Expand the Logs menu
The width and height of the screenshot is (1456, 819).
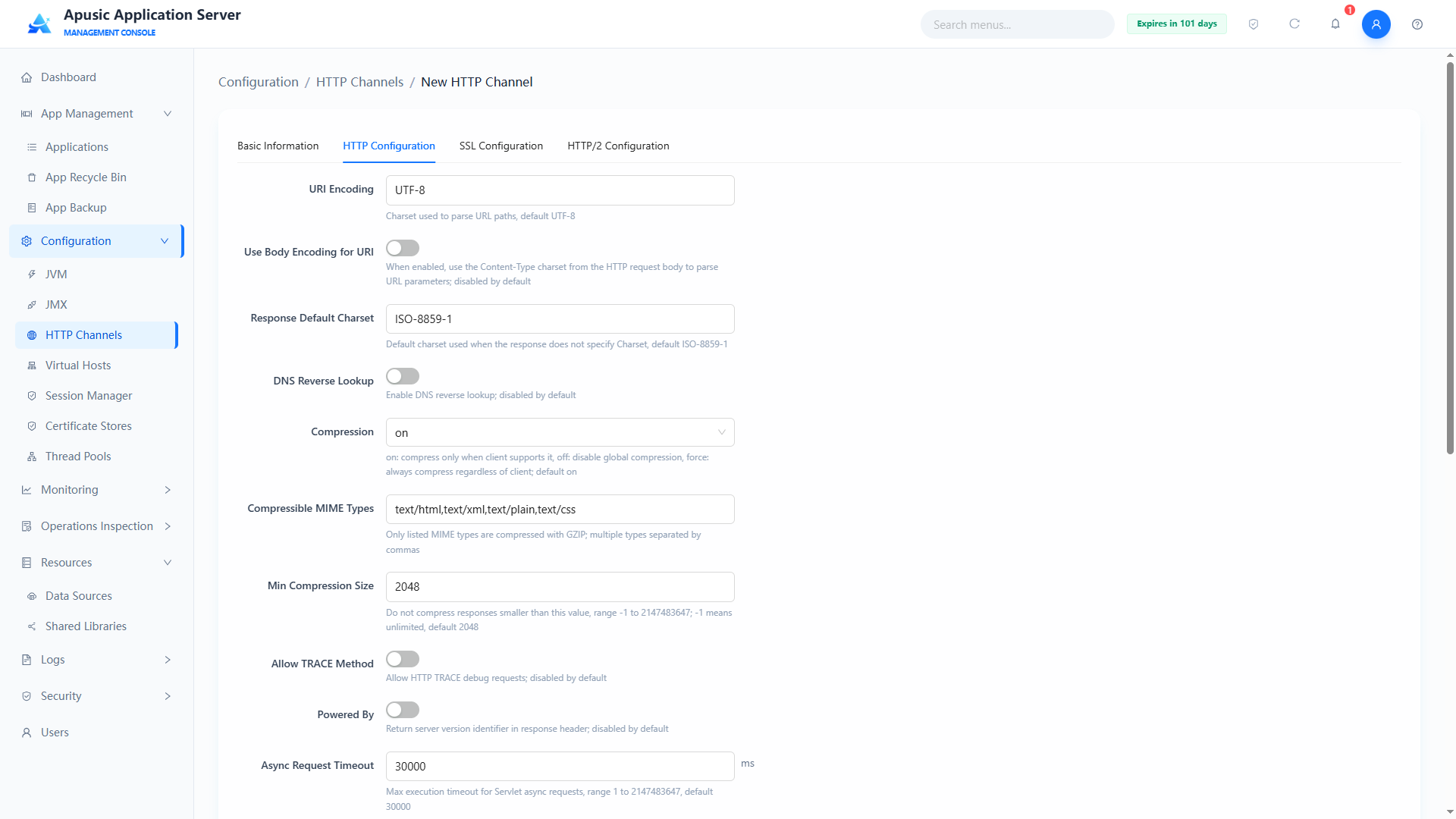[x=168, y=660]
